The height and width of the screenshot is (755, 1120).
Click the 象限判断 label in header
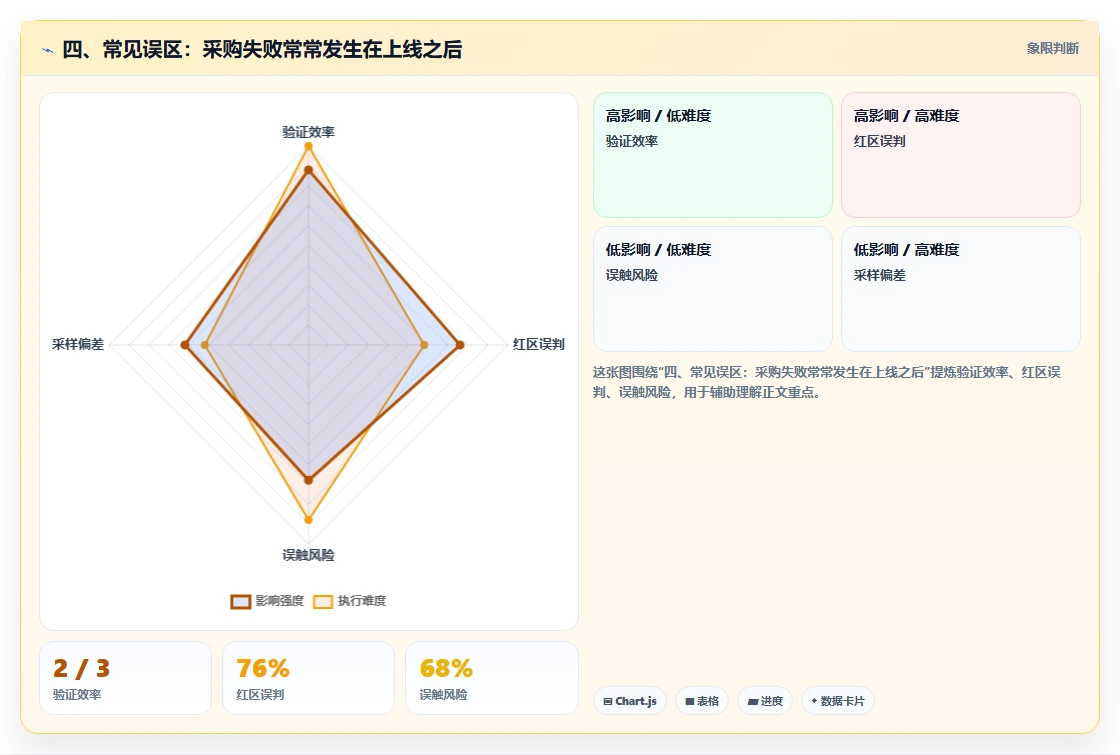(x=1052, y=49)
